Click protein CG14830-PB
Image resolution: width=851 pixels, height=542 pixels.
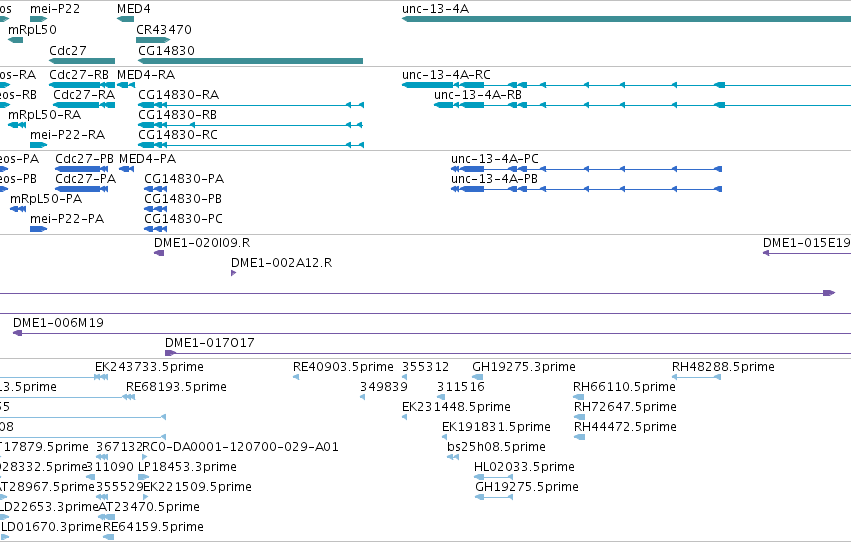tap(156, 209)
